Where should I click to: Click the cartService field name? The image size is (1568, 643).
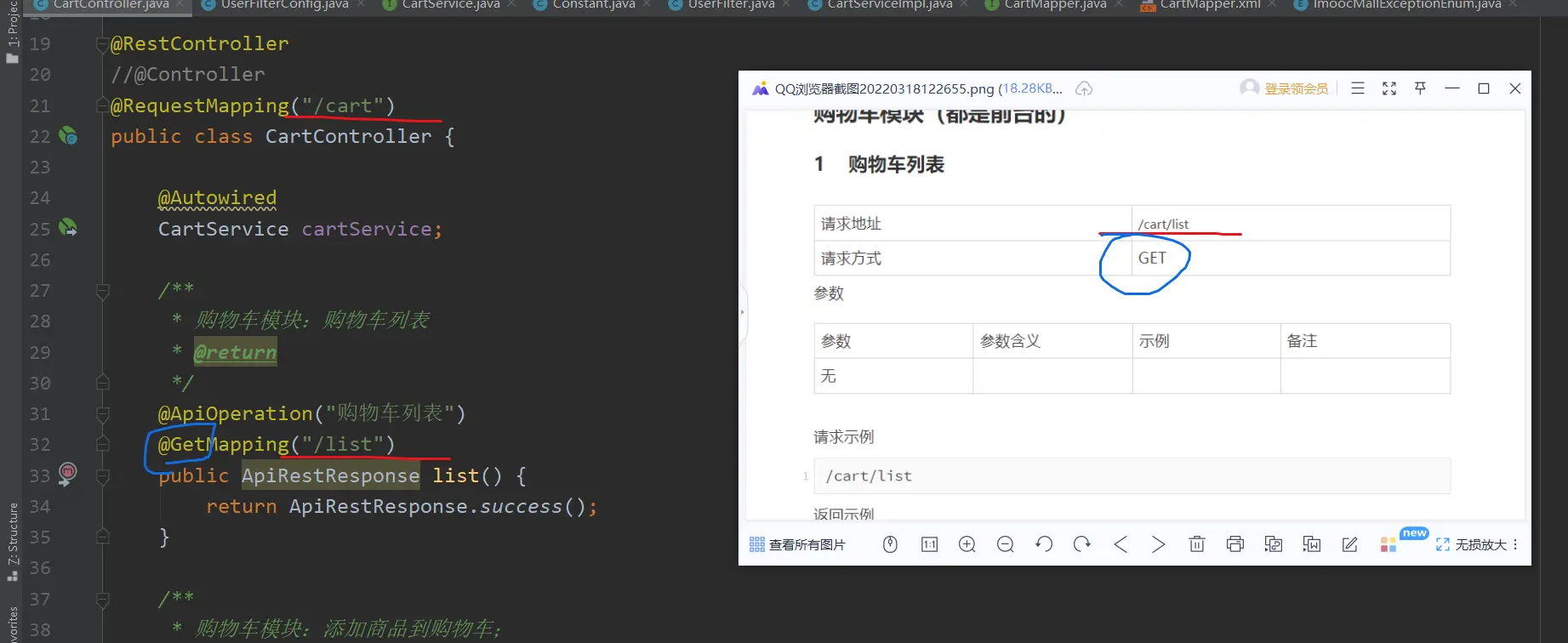(x=367, y=229)
